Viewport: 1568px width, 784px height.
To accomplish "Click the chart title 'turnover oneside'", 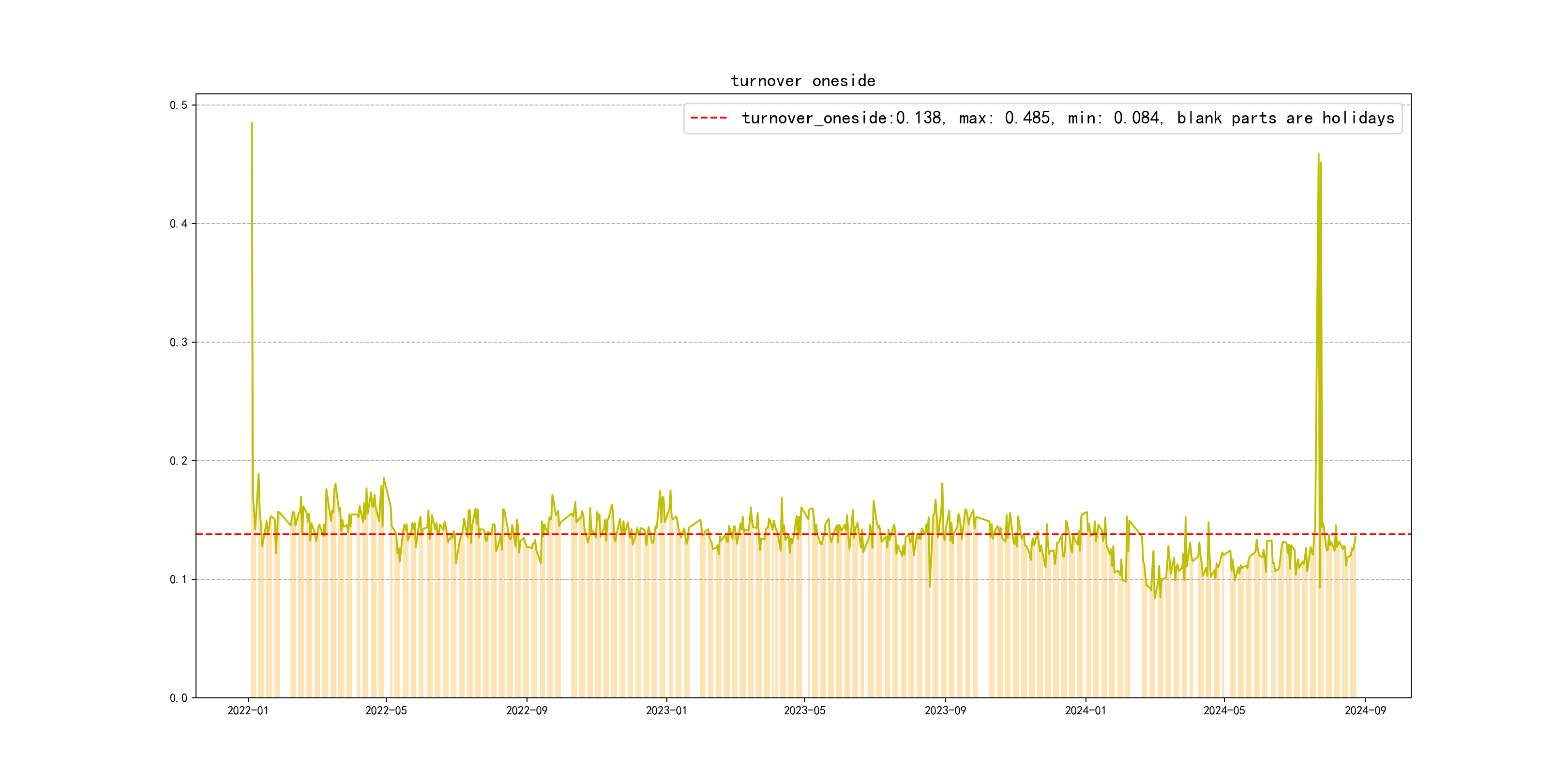I will click(x=802, y=81).
